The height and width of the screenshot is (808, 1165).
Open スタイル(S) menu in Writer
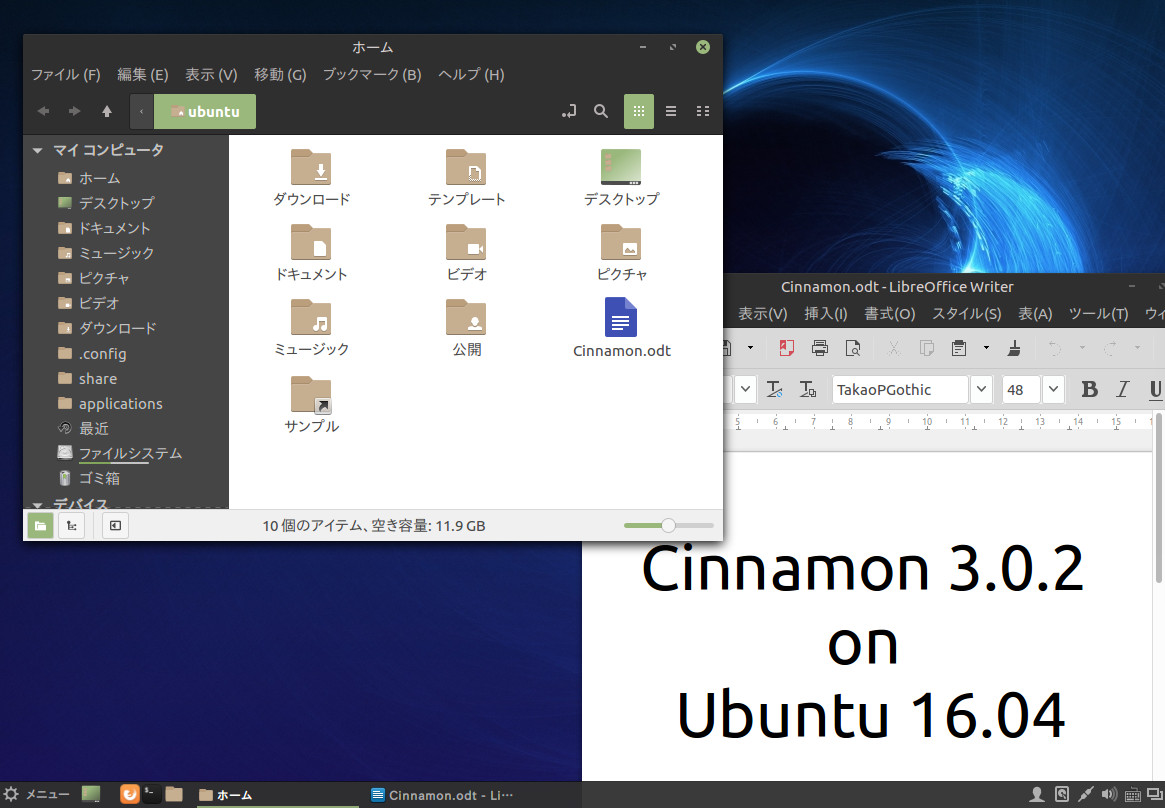pyautogui.click(x=967, y=313)
